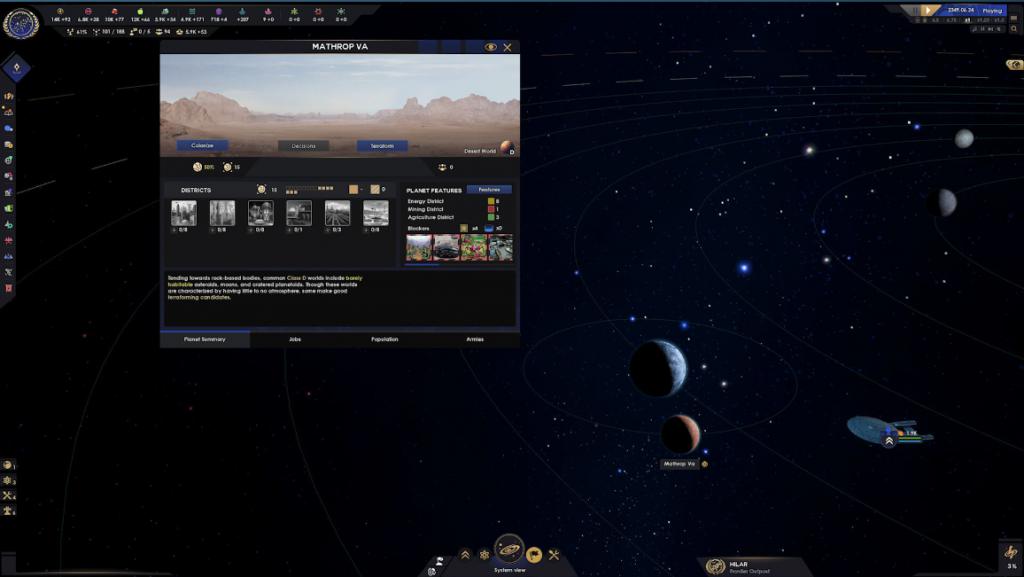Click the Terraform button
The width and height of the screenshot is (1024, 577).
[x=382, y=146]
